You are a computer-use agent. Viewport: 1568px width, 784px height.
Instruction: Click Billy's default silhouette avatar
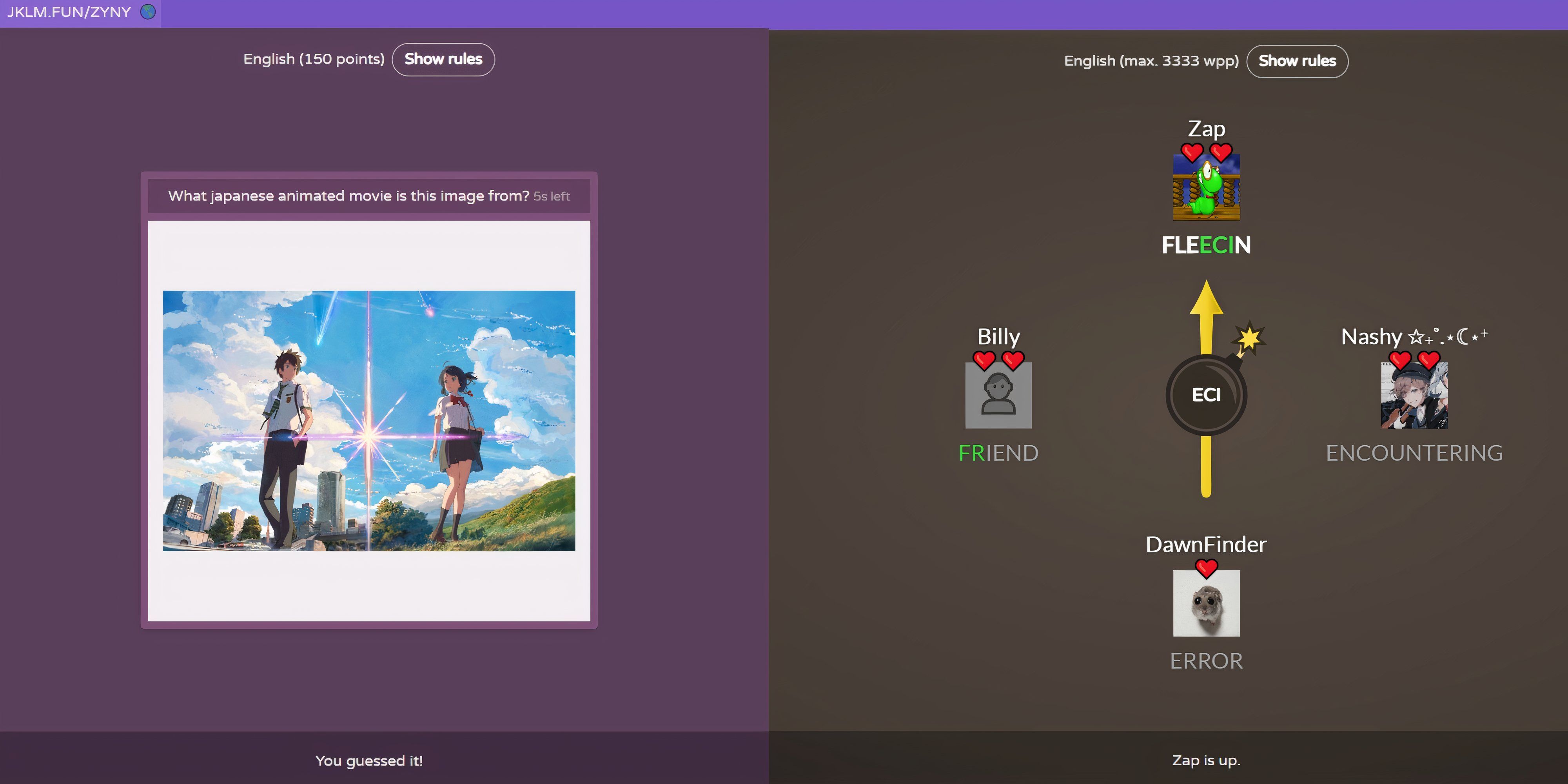(998, 395)
